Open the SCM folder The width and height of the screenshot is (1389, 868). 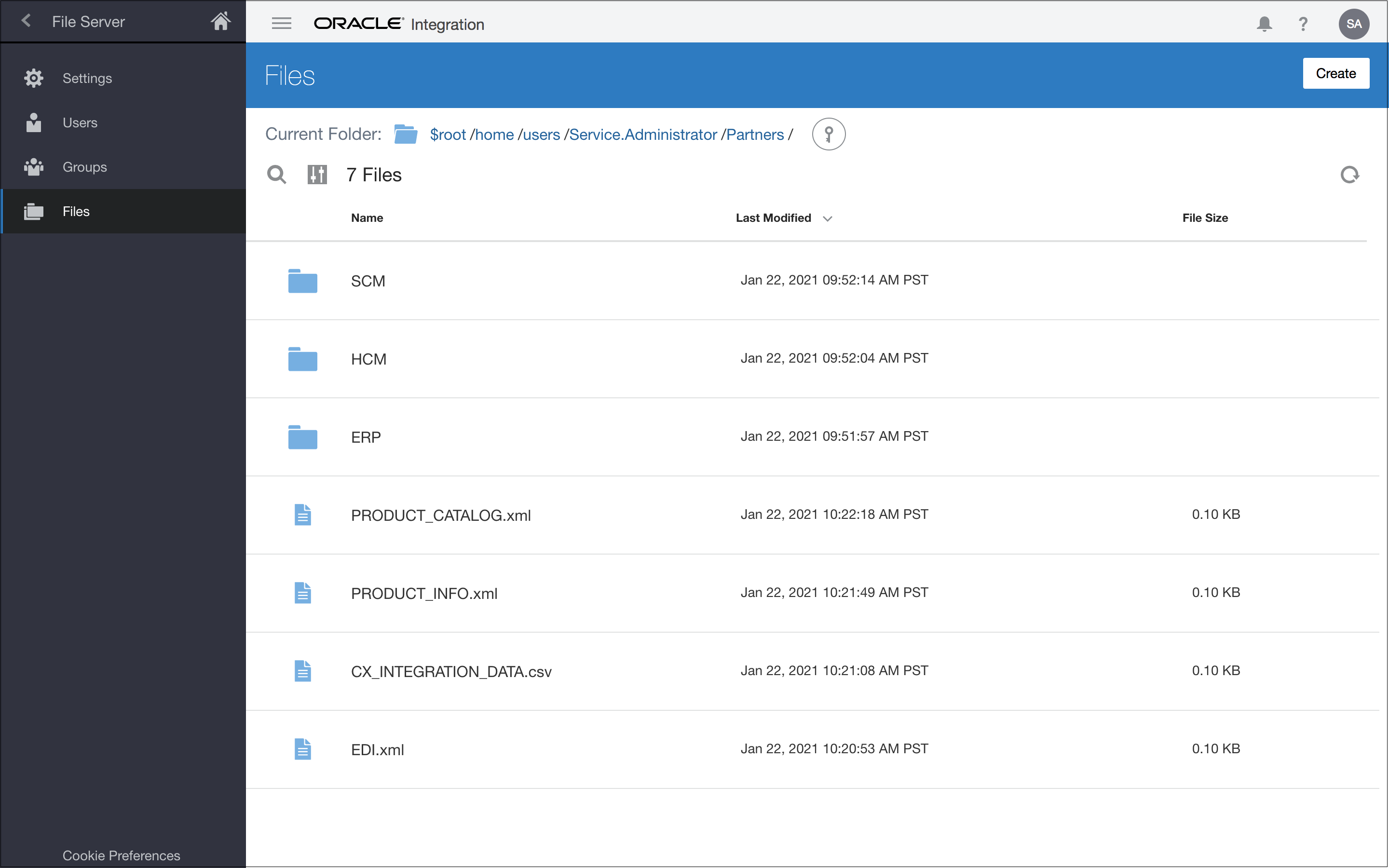pyautogui.click(x=368, y=281)
